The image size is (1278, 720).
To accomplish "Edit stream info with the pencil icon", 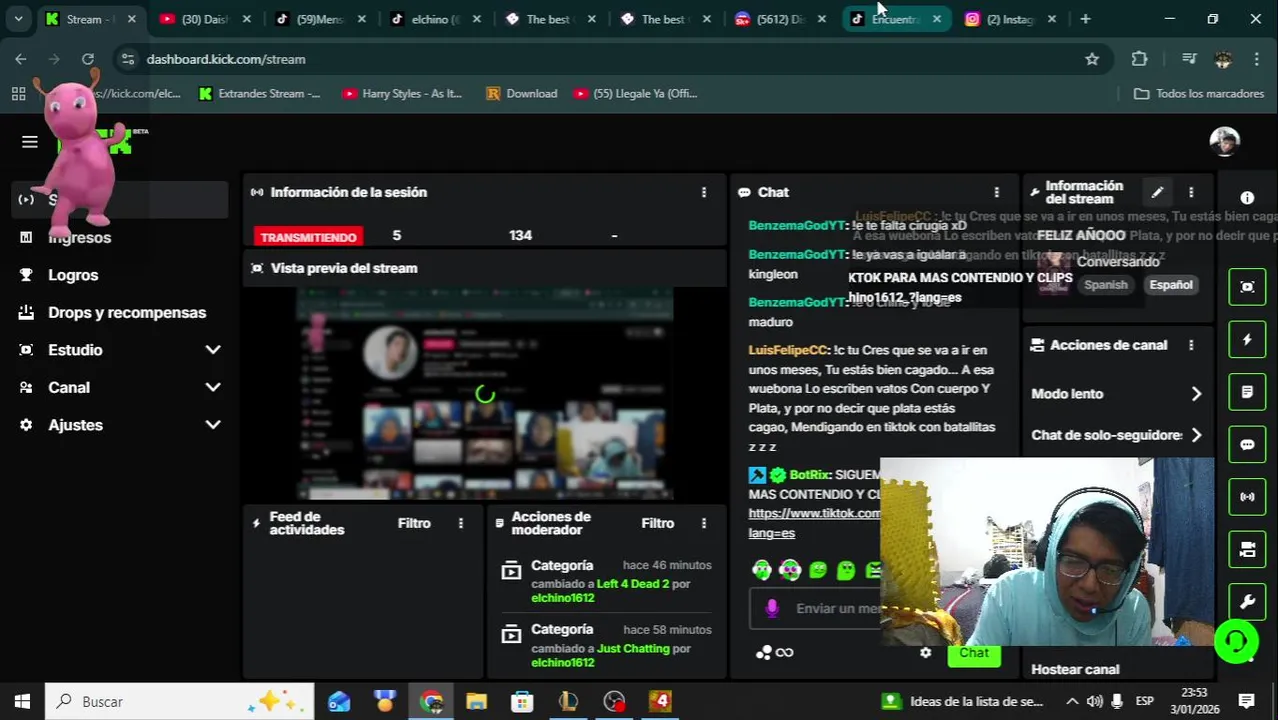I will click(x=1157, y=192).
